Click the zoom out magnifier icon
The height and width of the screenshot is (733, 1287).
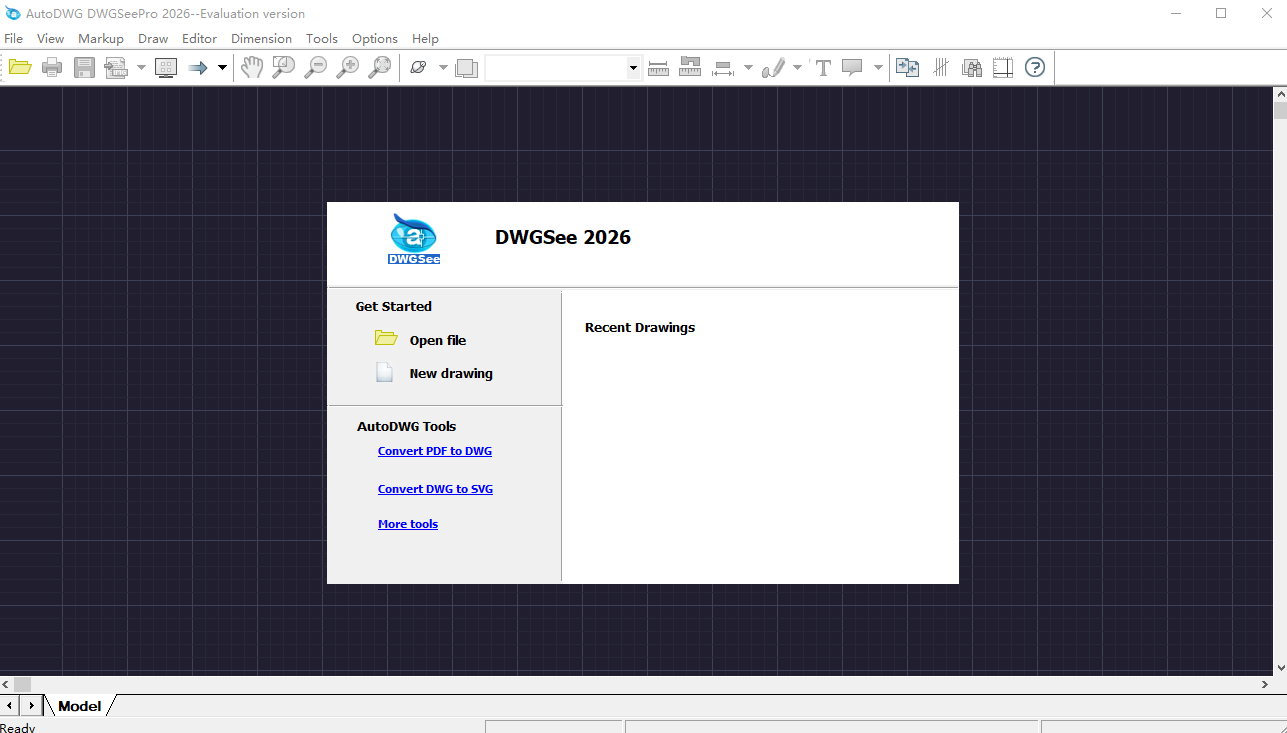click(x=315, y=68)
